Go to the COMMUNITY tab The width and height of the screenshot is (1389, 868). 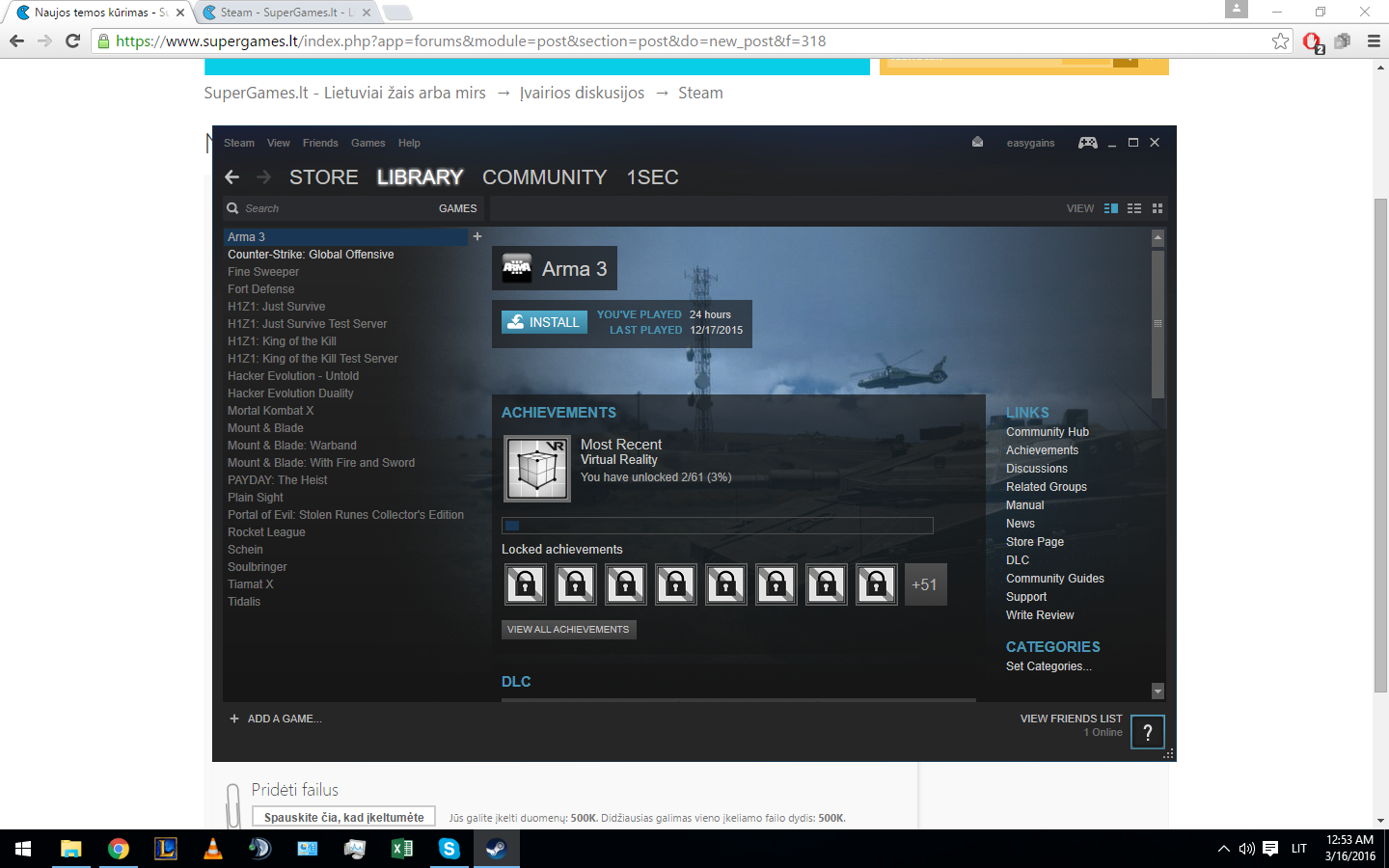545,177
